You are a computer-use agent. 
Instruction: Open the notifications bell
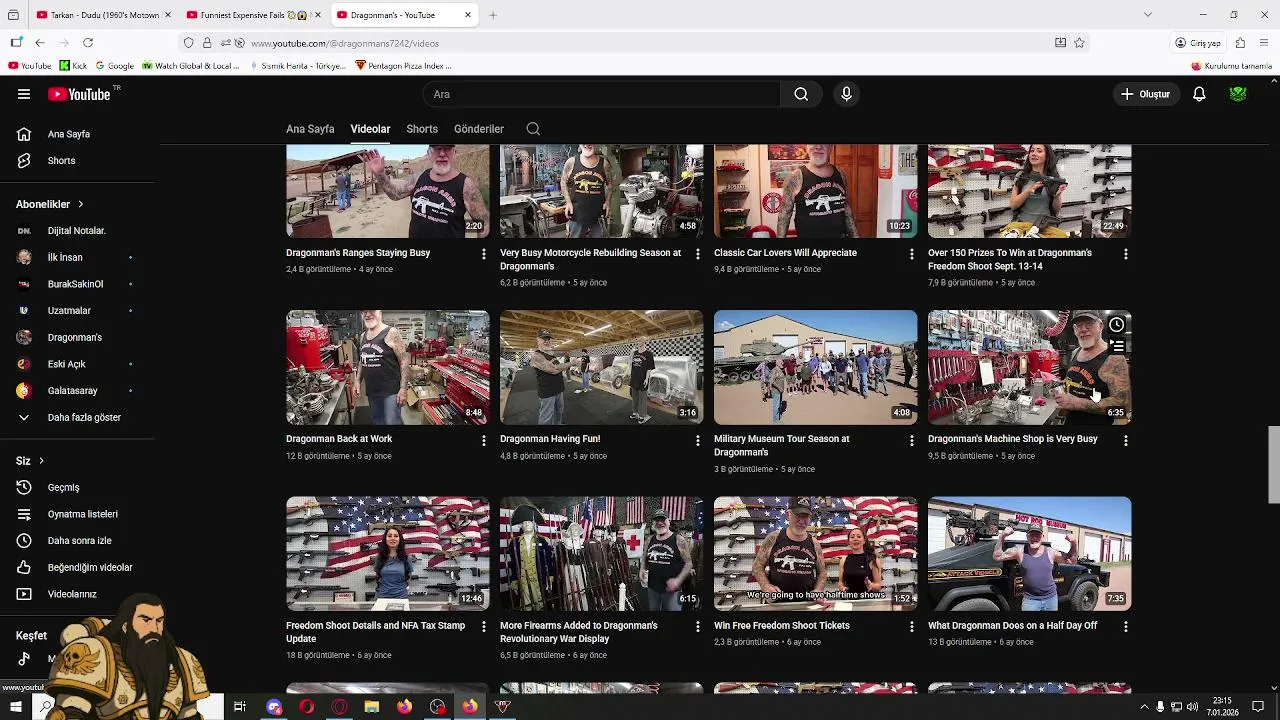(1199, 94)
